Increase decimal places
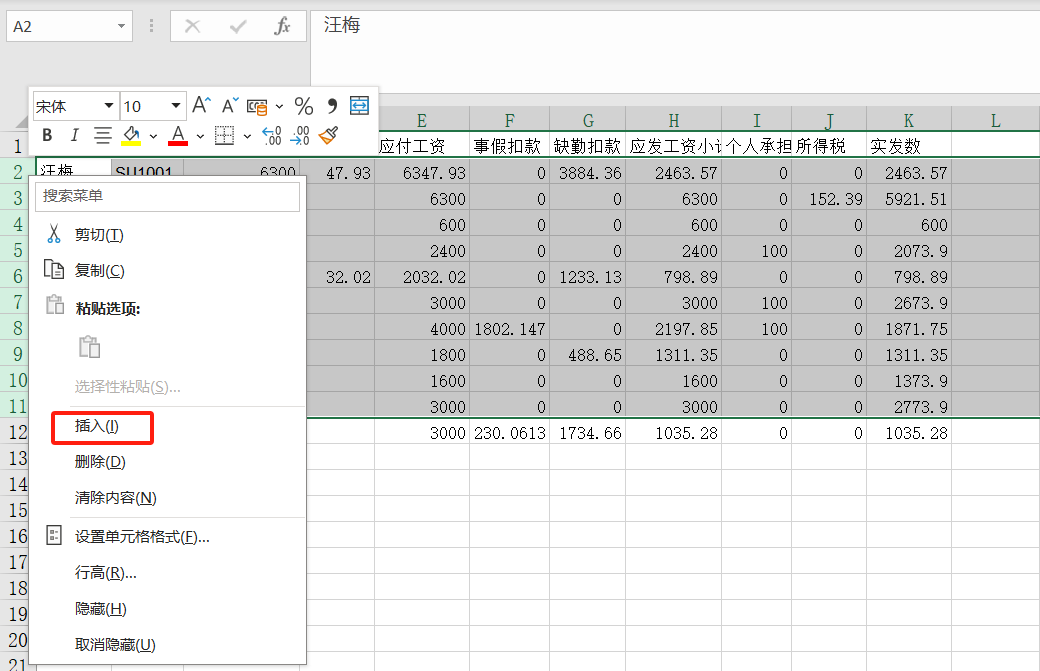The height and width of the screenshot is (671, 1040). point(272,135)
